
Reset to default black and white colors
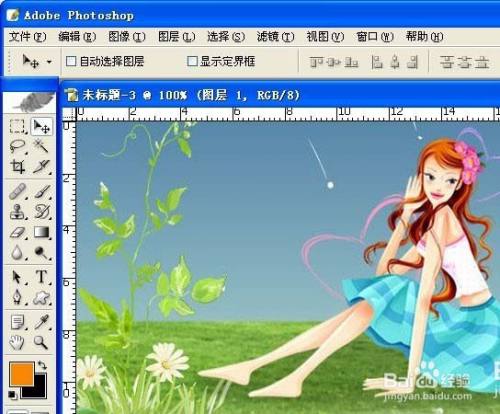pos(12,395)
